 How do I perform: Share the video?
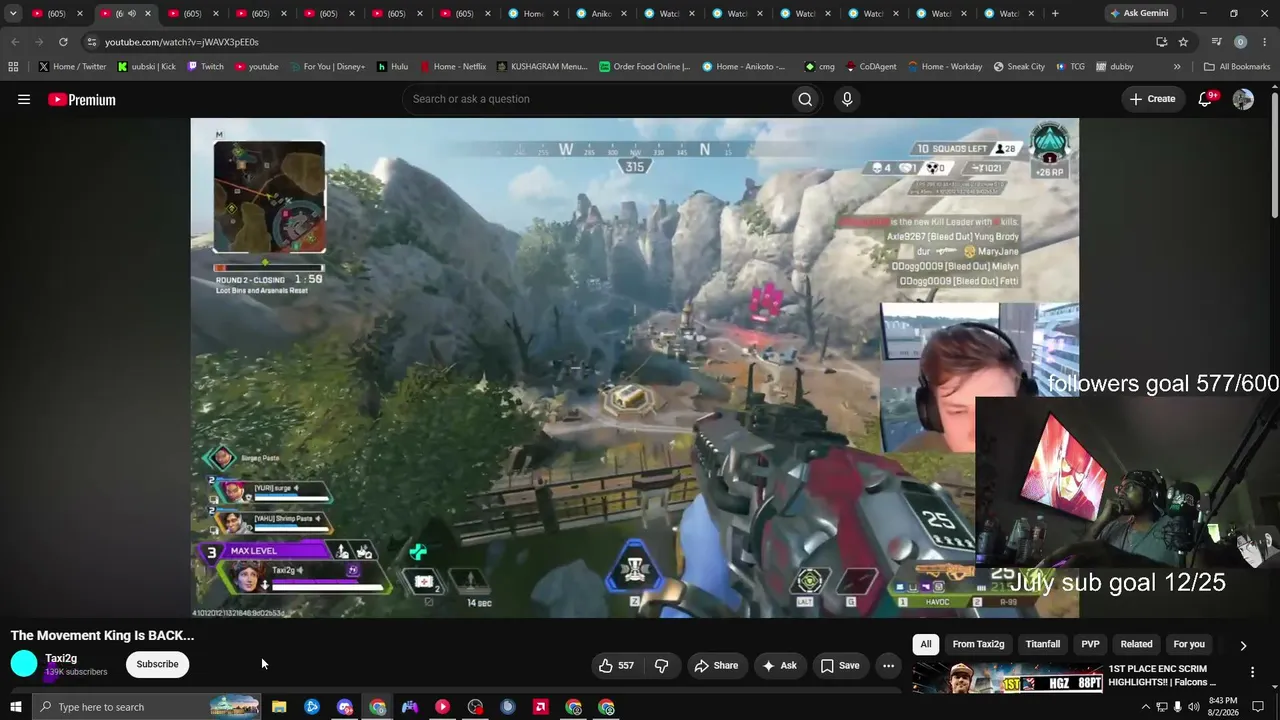716,666
